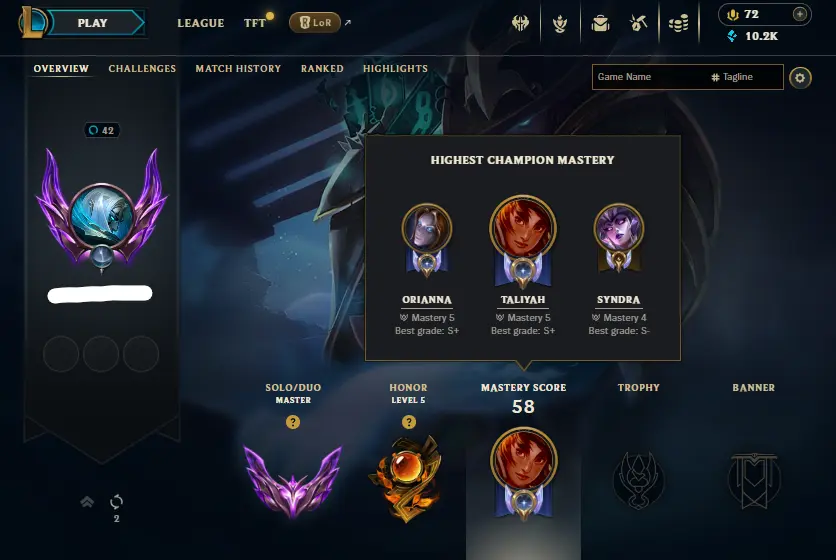The width and height of the screenshot is (836, 560).
Task: Open the Store coins icon
Action: coord(678,23)
